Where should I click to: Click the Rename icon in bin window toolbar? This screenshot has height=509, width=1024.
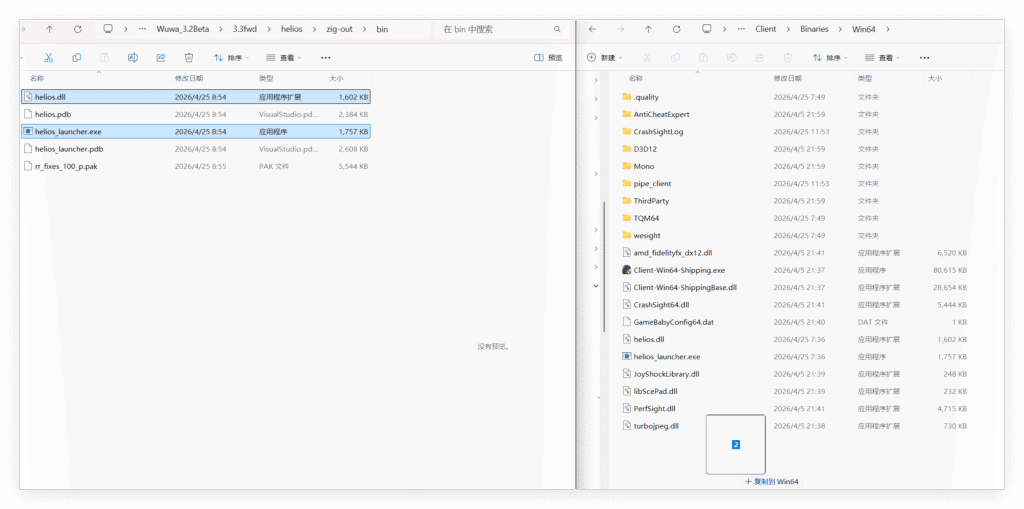click(132, 57)
